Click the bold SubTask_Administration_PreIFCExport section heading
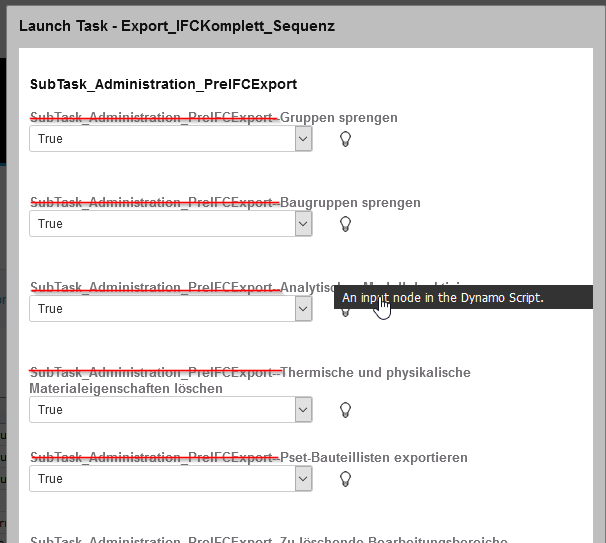 (163, 85)
